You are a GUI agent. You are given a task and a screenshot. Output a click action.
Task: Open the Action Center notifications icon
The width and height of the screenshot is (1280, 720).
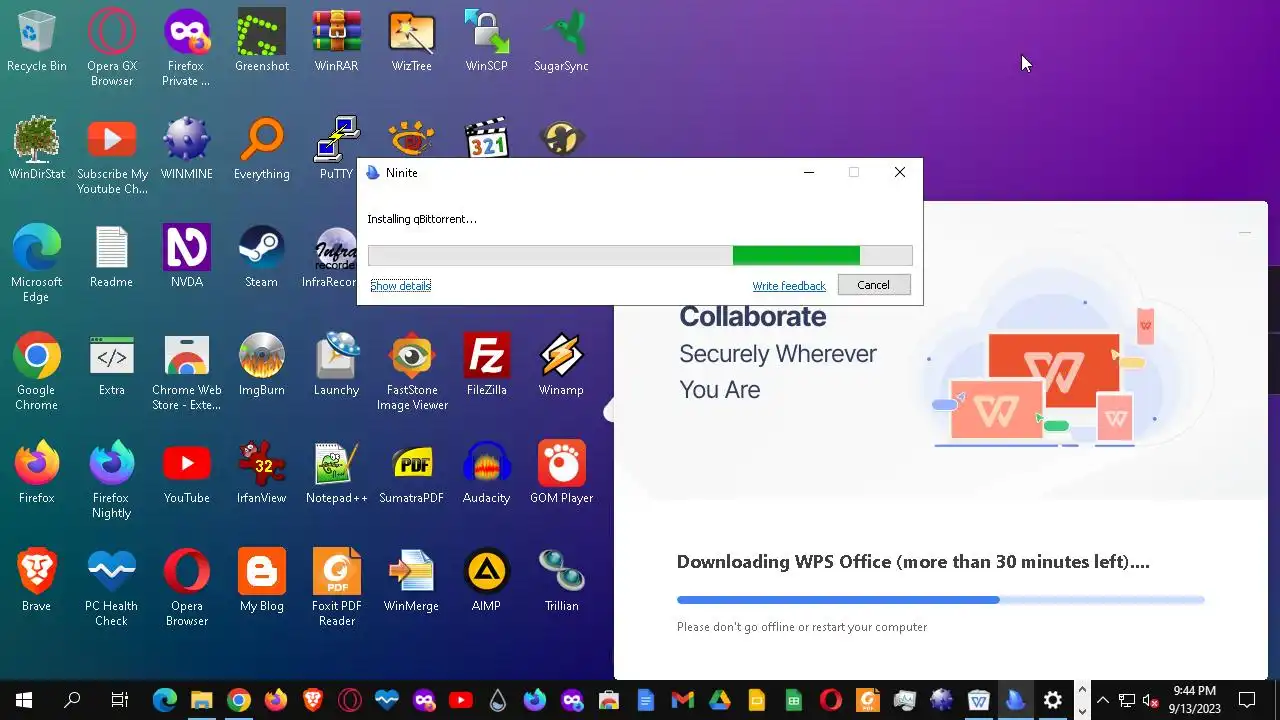click(x=1247, y=700)
